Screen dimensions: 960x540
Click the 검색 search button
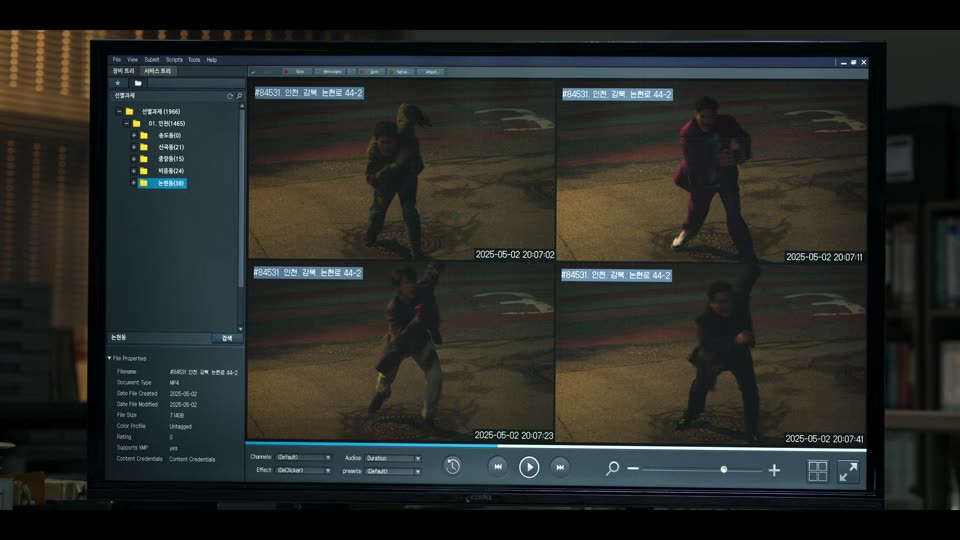(227, 338)
